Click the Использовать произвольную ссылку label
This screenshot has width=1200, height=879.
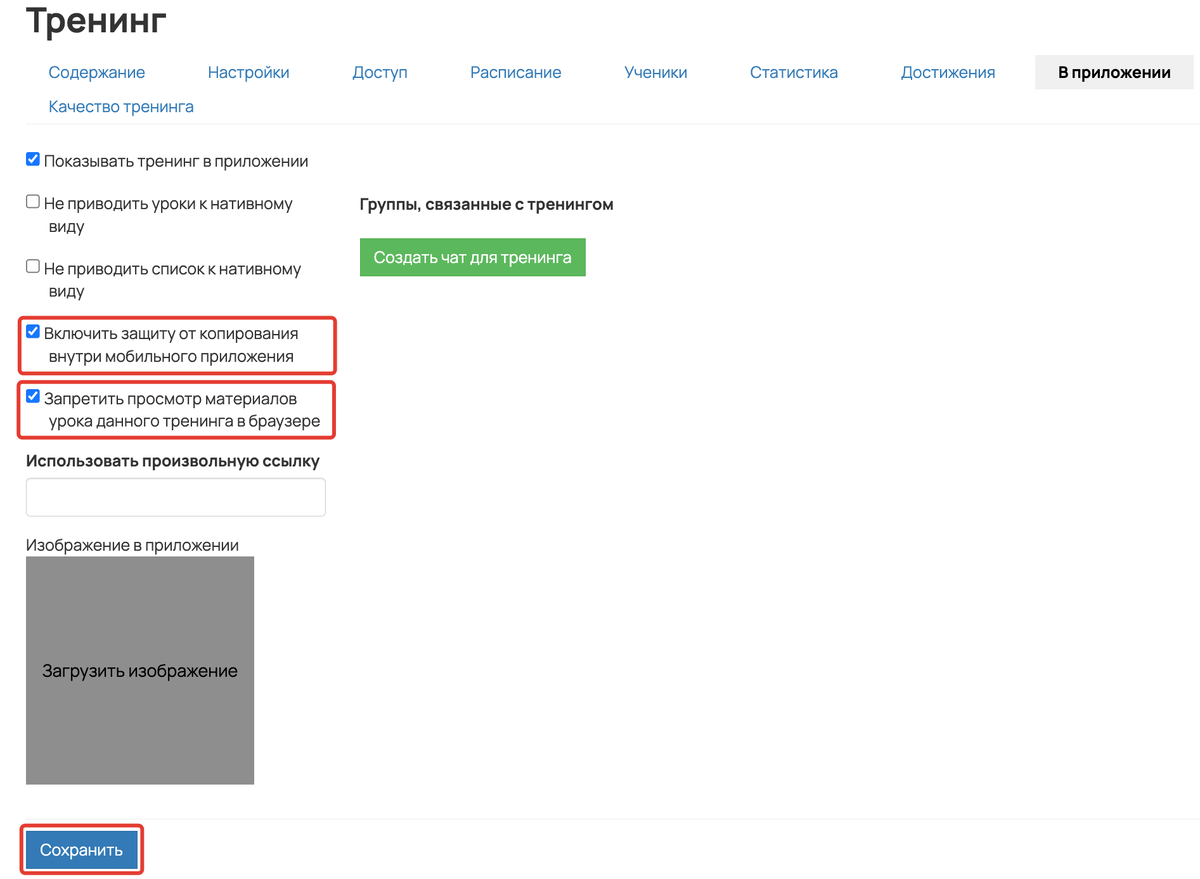173,461
